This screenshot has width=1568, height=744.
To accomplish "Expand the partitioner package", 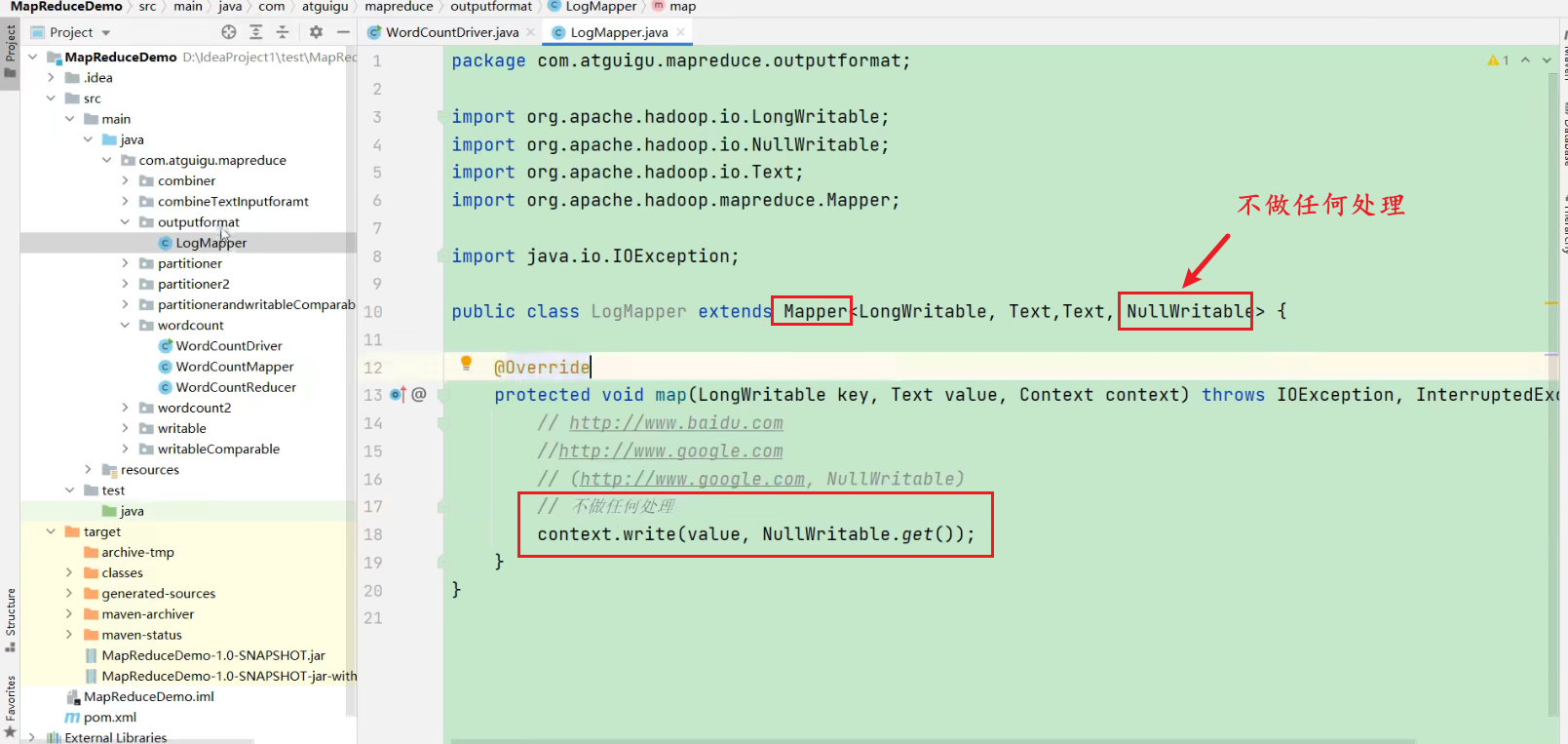I will click(x=125, y=263).
